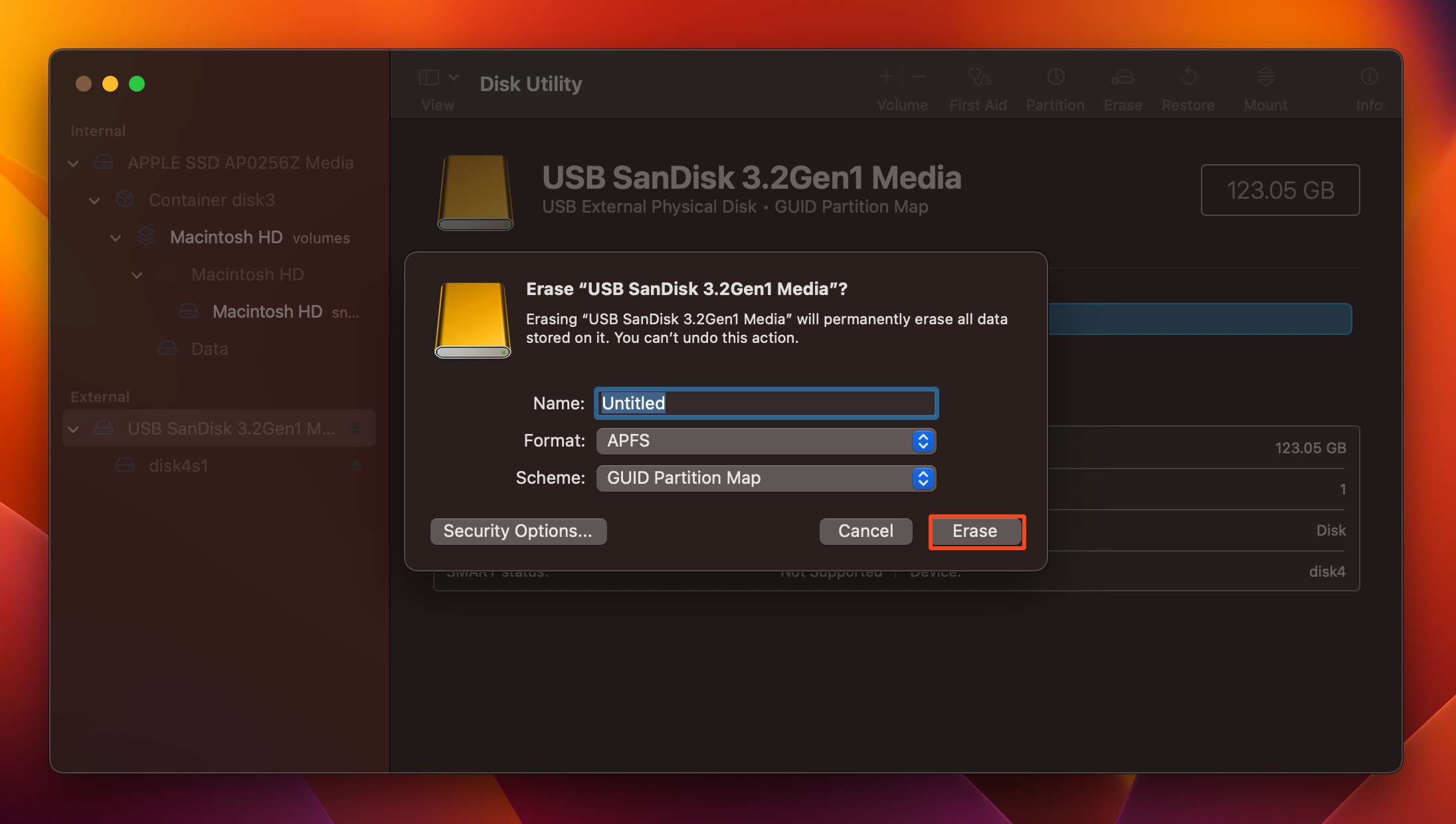1456x824 pixels.
Task: Select disk4s1 in sidebar
Action: tap(178, 466)
